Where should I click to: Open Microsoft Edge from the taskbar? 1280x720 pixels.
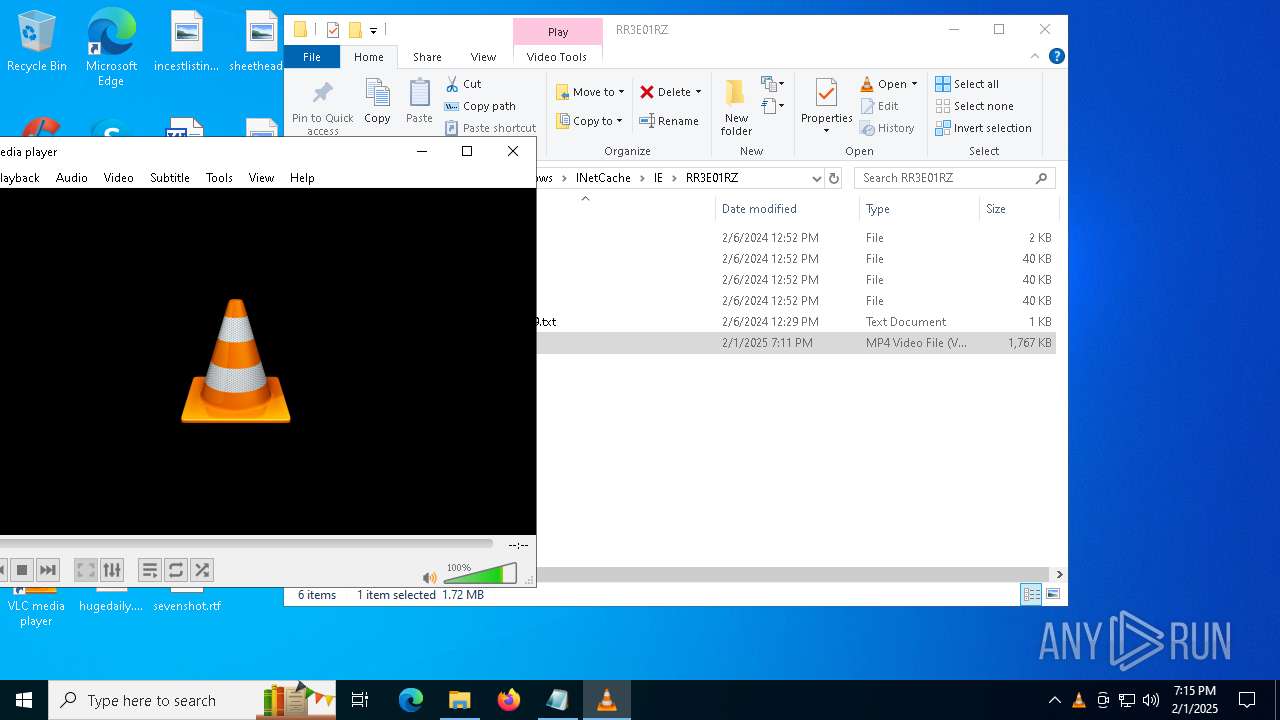pyautogui.click(x=411, y=700)
